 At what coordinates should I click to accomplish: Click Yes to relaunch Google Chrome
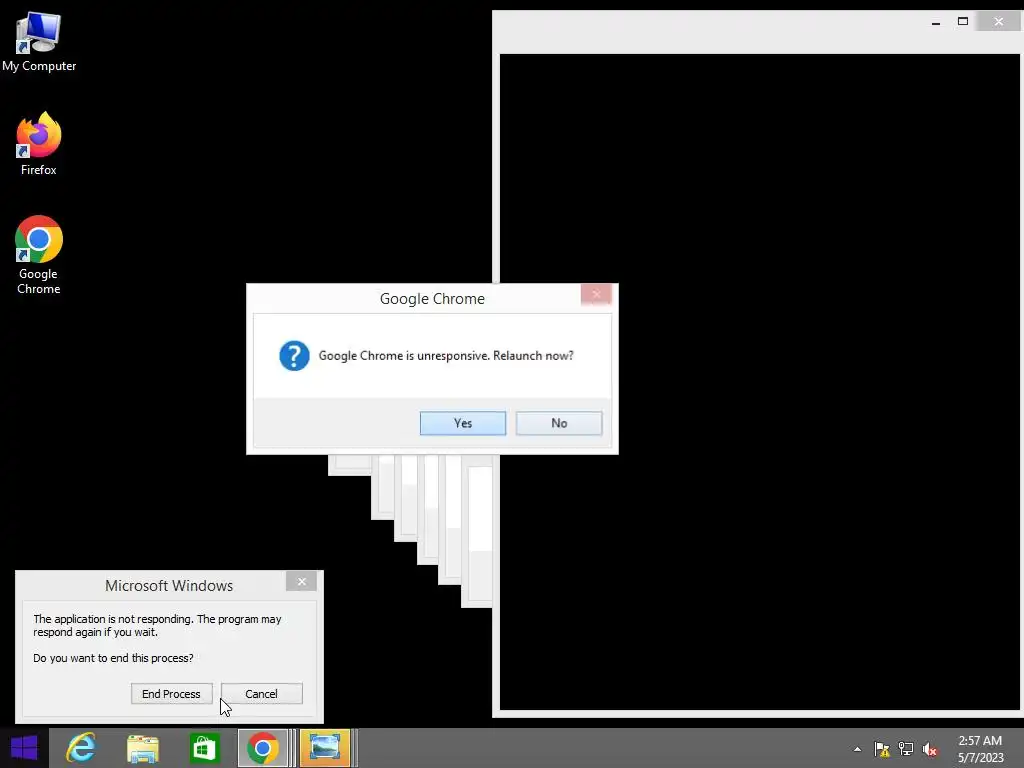[462, 423]
